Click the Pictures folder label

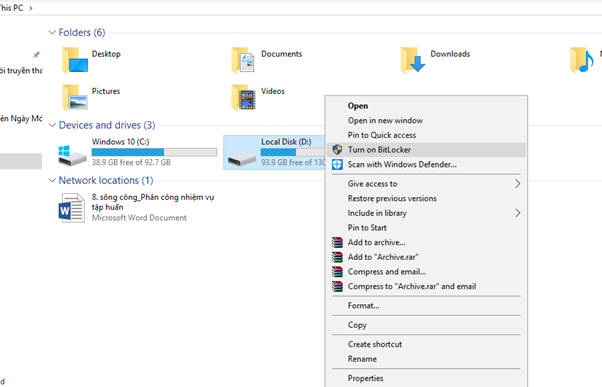(106, 91)
